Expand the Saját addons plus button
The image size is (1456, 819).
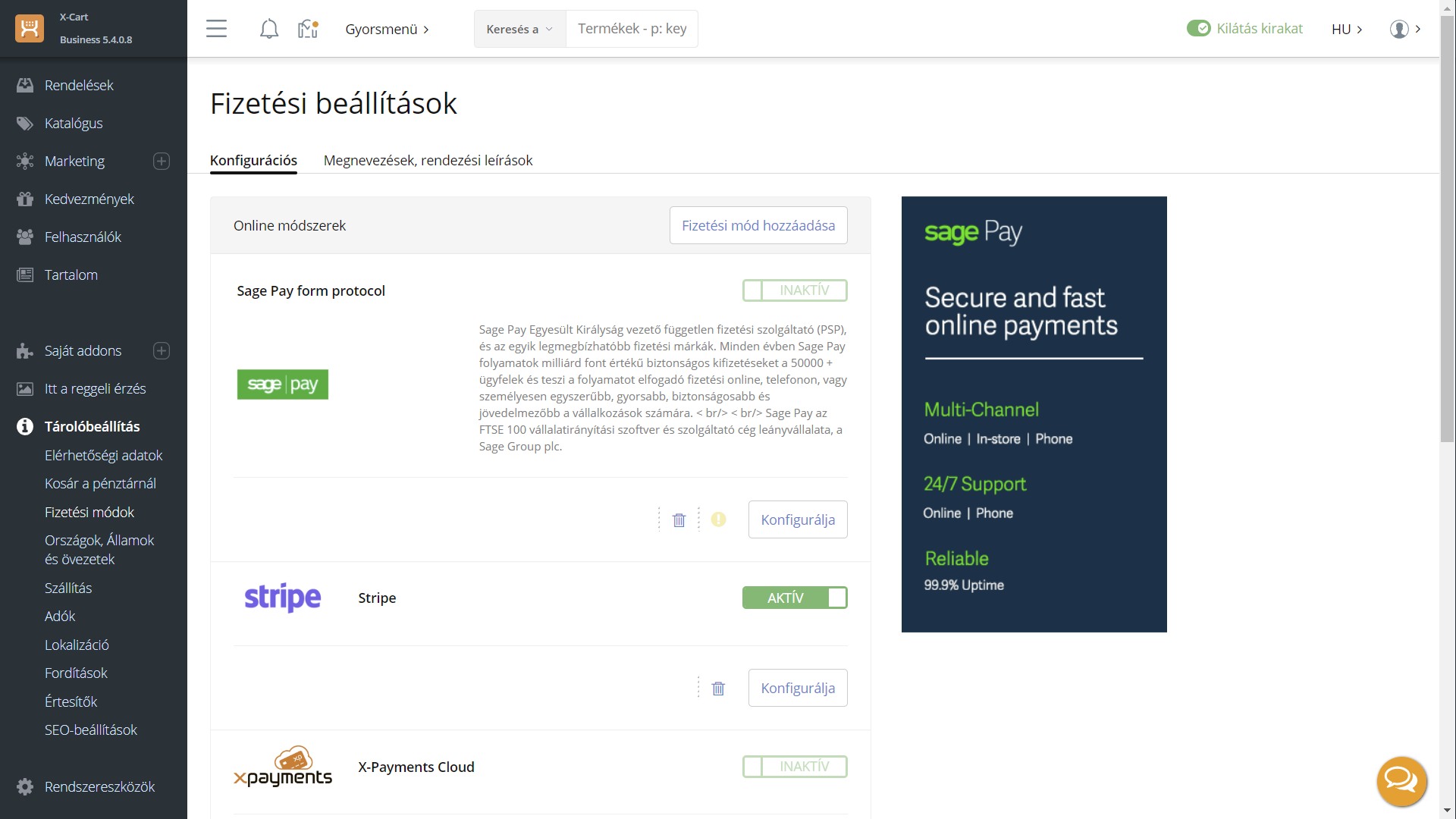pyautogui.click(x=162, y=350)
